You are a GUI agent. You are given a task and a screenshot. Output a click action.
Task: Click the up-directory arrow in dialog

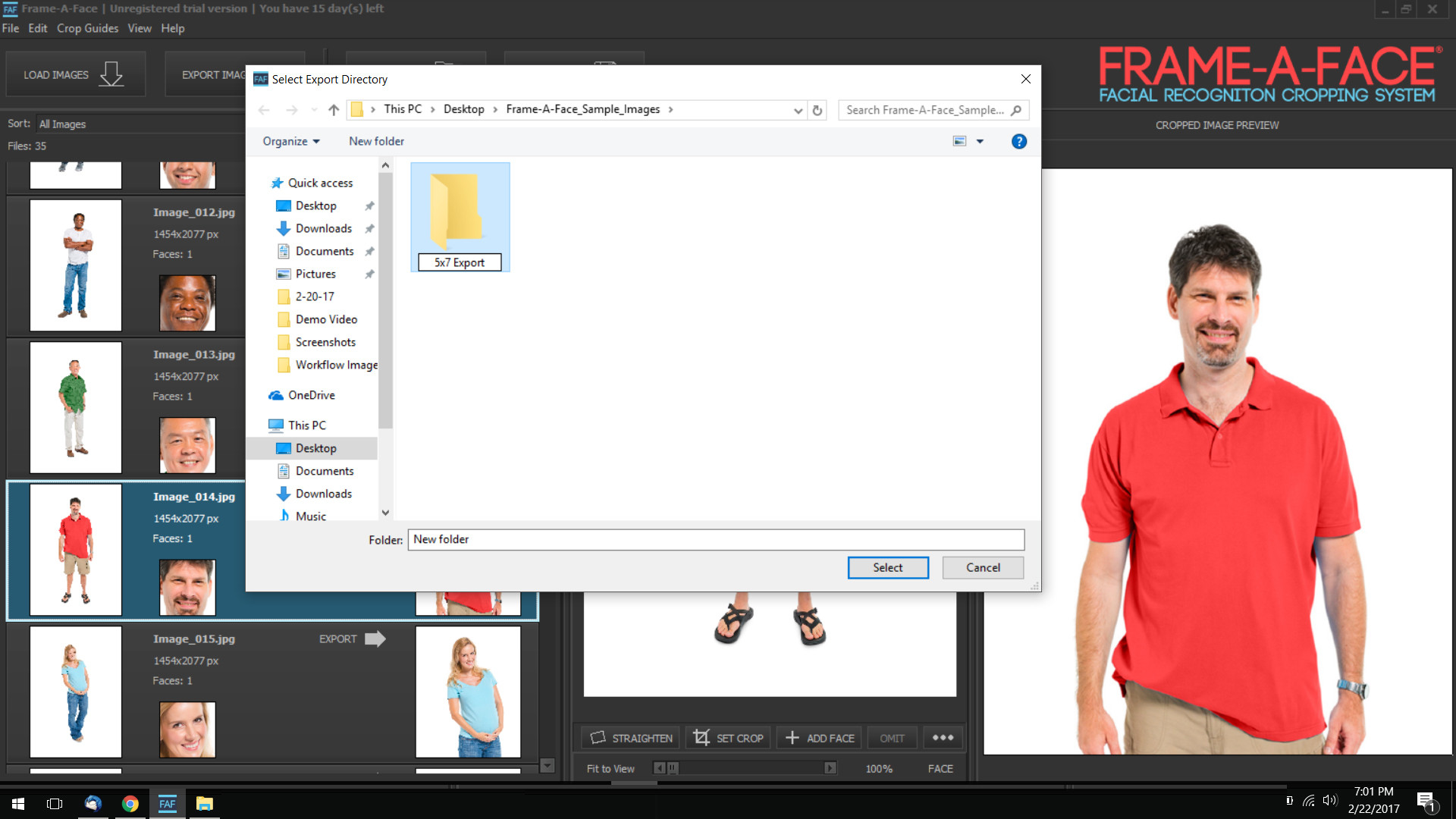[334, 110]
